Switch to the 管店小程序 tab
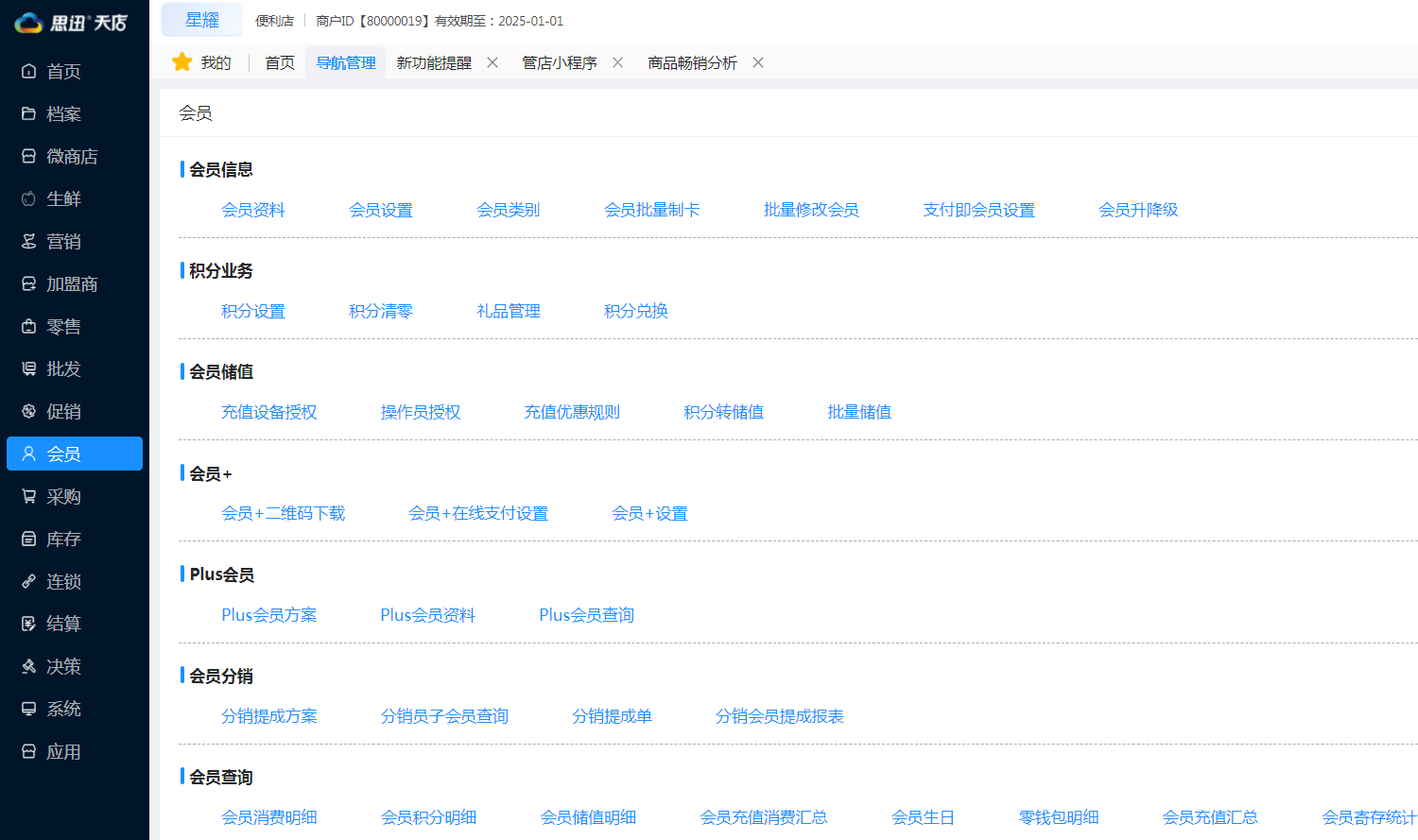This screenshot has width=1418, height=840. coord(558,62)
